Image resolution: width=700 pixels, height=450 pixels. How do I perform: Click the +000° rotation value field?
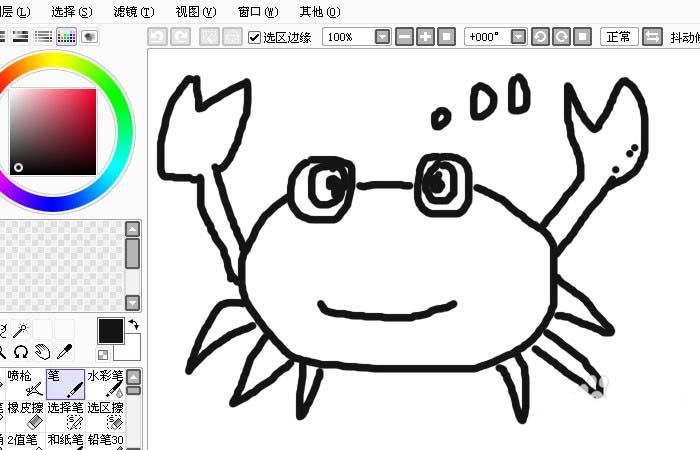488,37
